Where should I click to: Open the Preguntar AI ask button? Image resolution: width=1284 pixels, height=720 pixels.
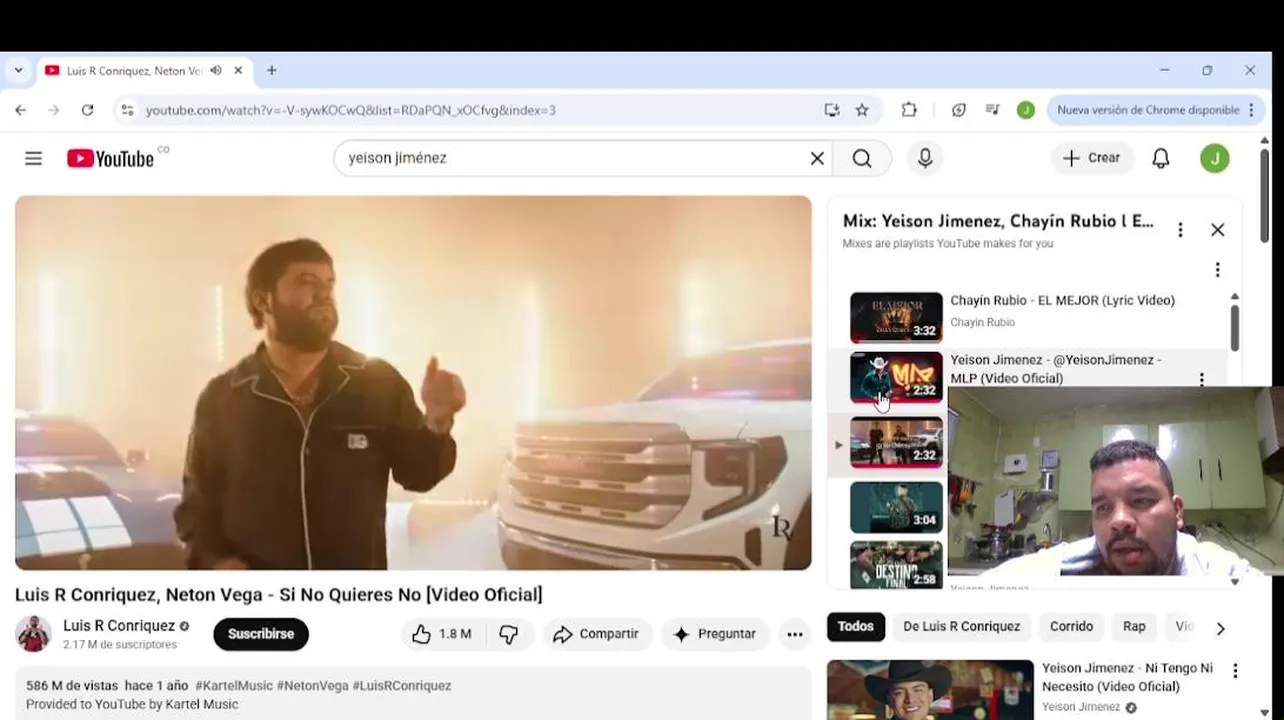pos(715,634)
